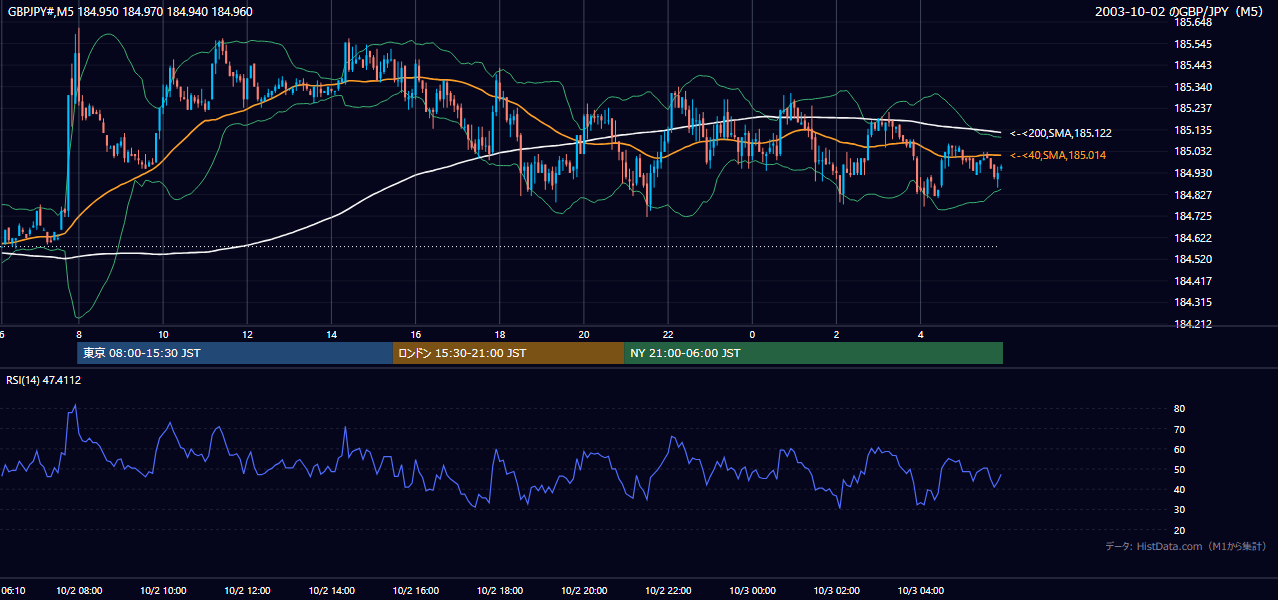The width and height of the screenshot is (1278, 600).
Task: Open the HistData.com data source credit
Action: coord(1186,546)
